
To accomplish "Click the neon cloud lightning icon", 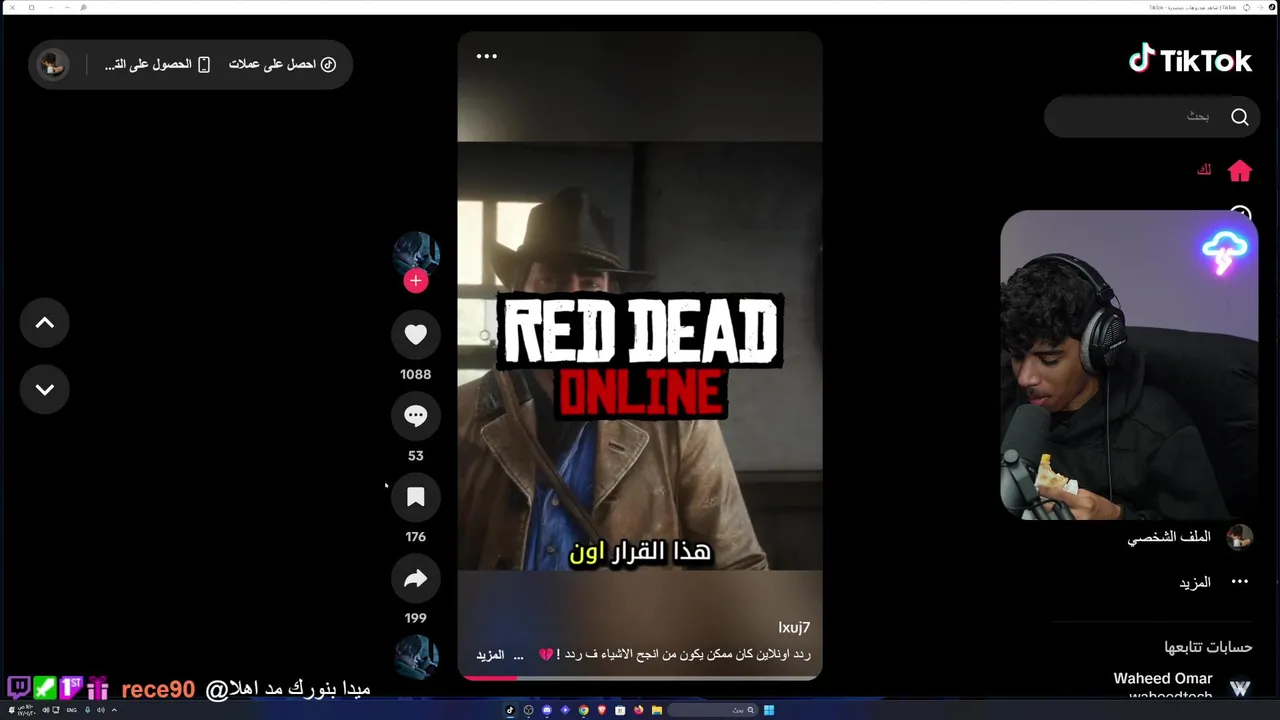I will click(x=1225, y=251).
